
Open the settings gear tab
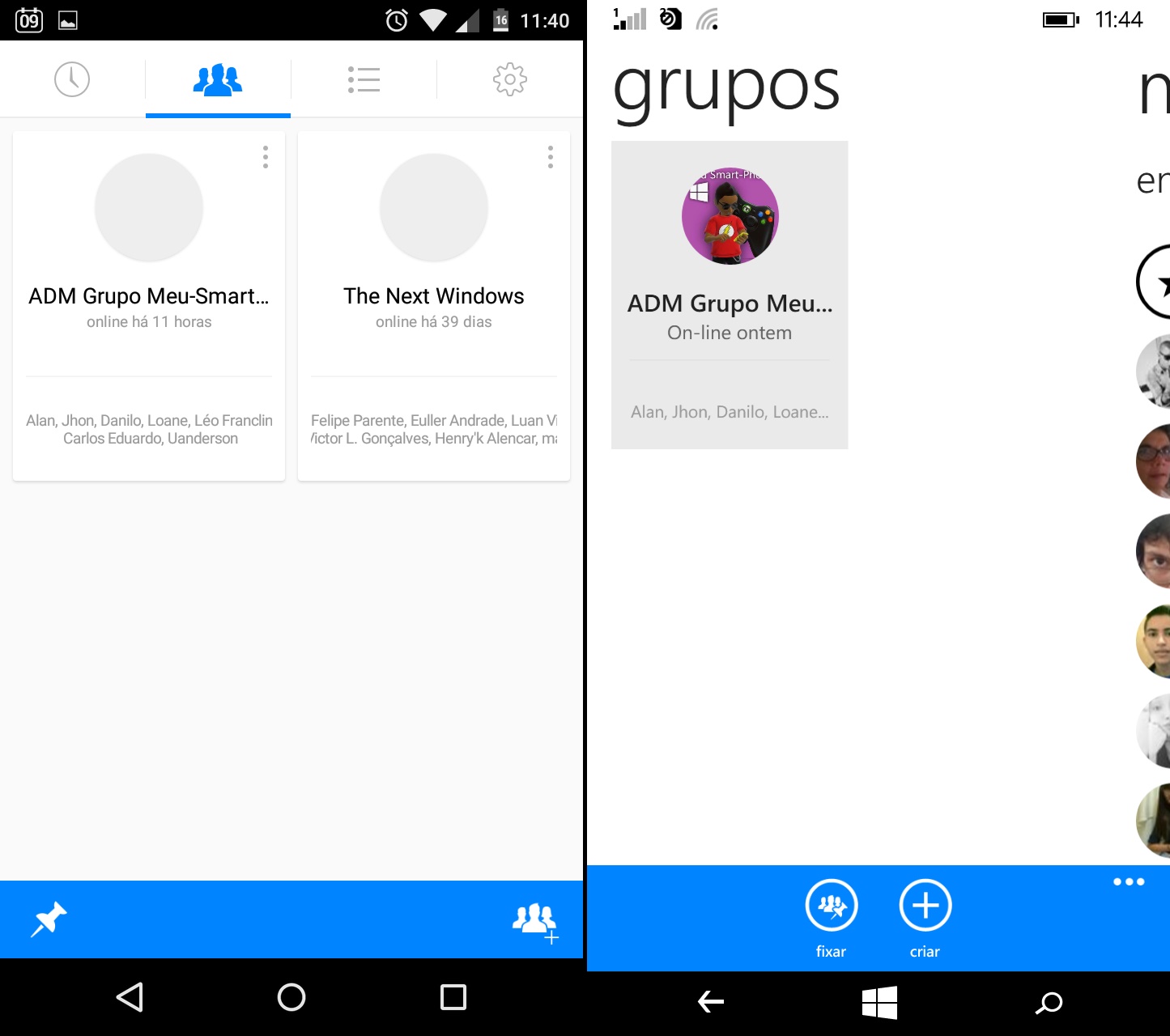pyautogui.click(x=510, y=79)
